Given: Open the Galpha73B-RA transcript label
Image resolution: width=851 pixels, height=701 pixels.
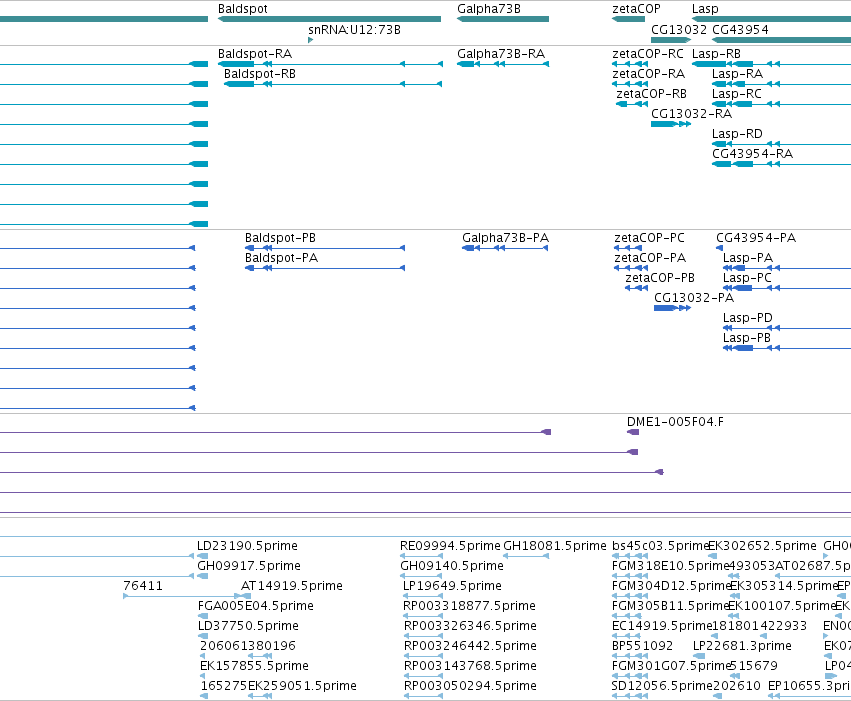Looking at the screenshot, I should 501,54.
